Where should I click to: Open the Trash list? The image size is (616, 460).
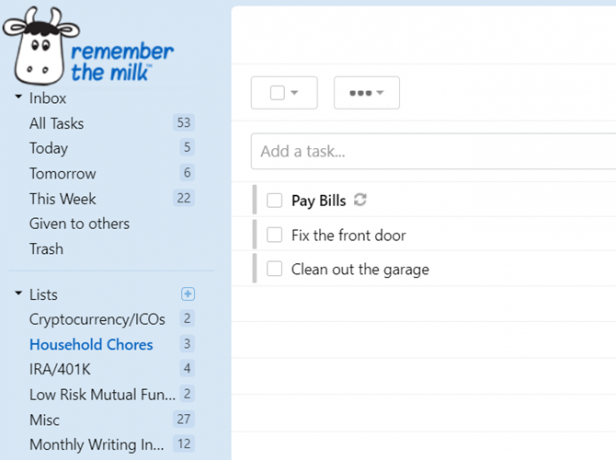click(46, 249)
